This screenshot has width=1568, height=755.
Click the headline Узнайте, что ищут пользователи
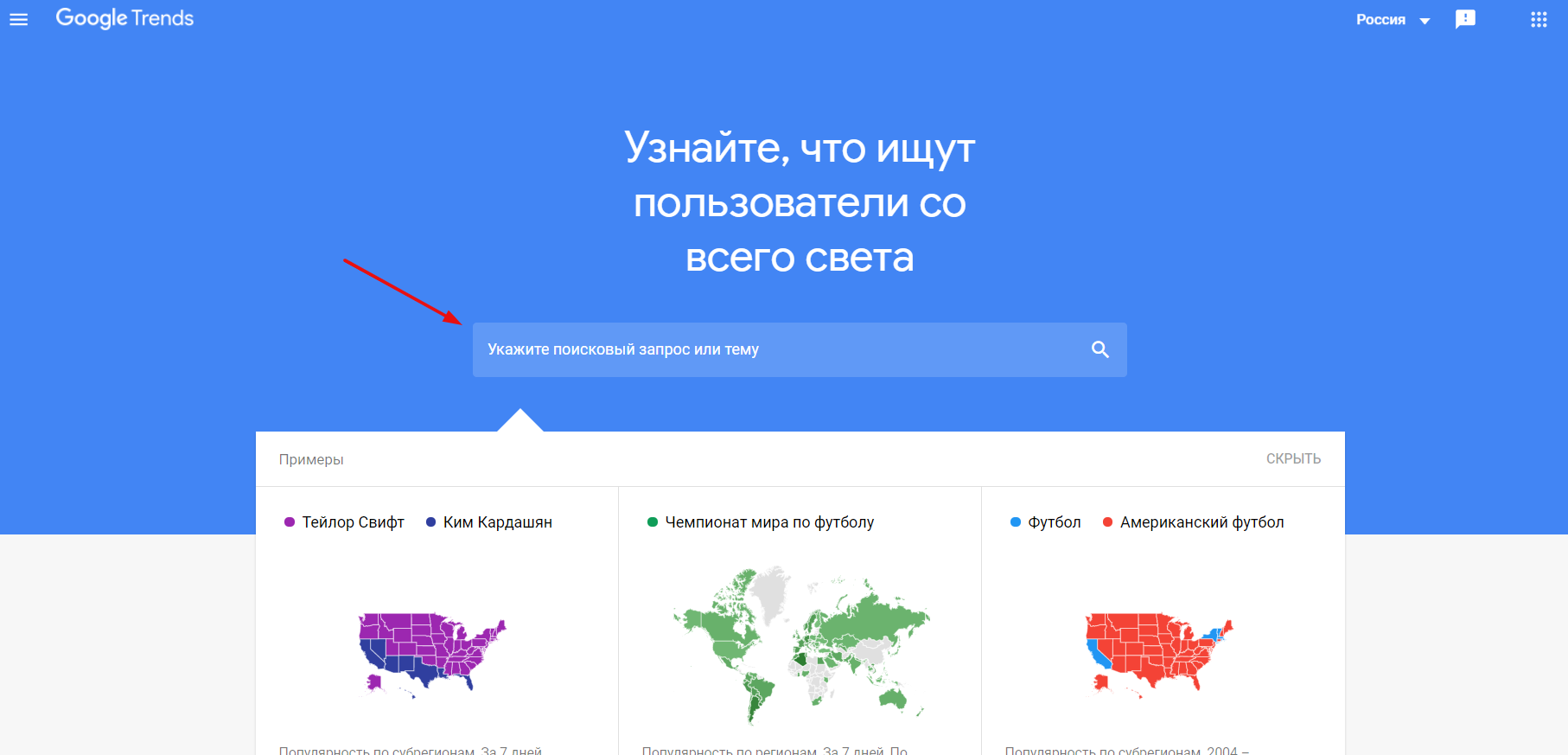pos(800,202)
